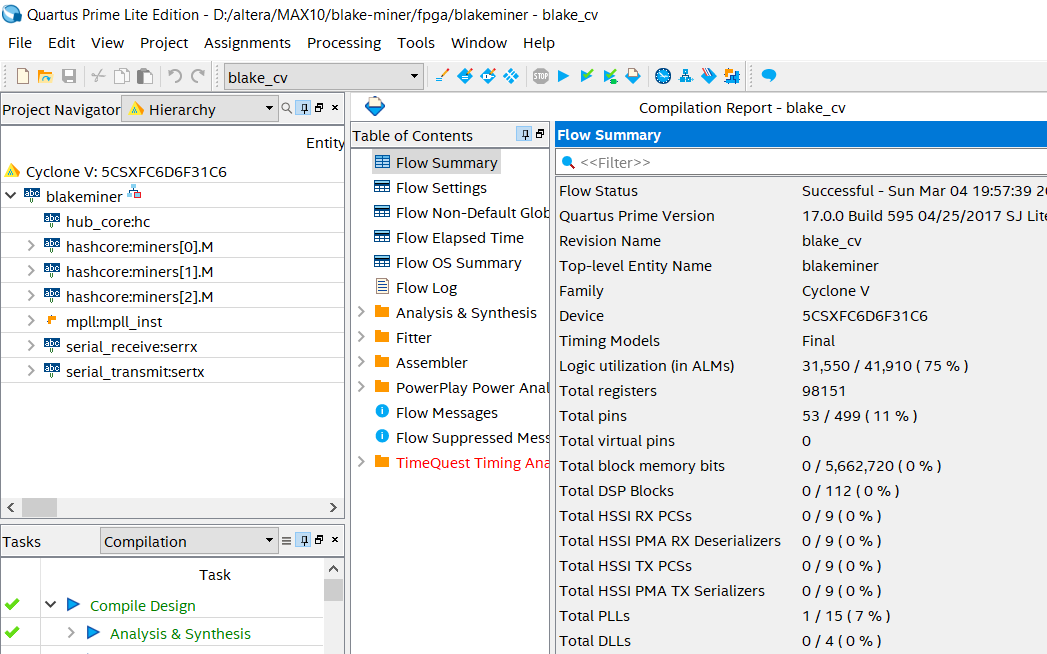The image size is (1047, 654).
Task: Click the report icon beside Compilation Report title
Action: click(375, 106)
